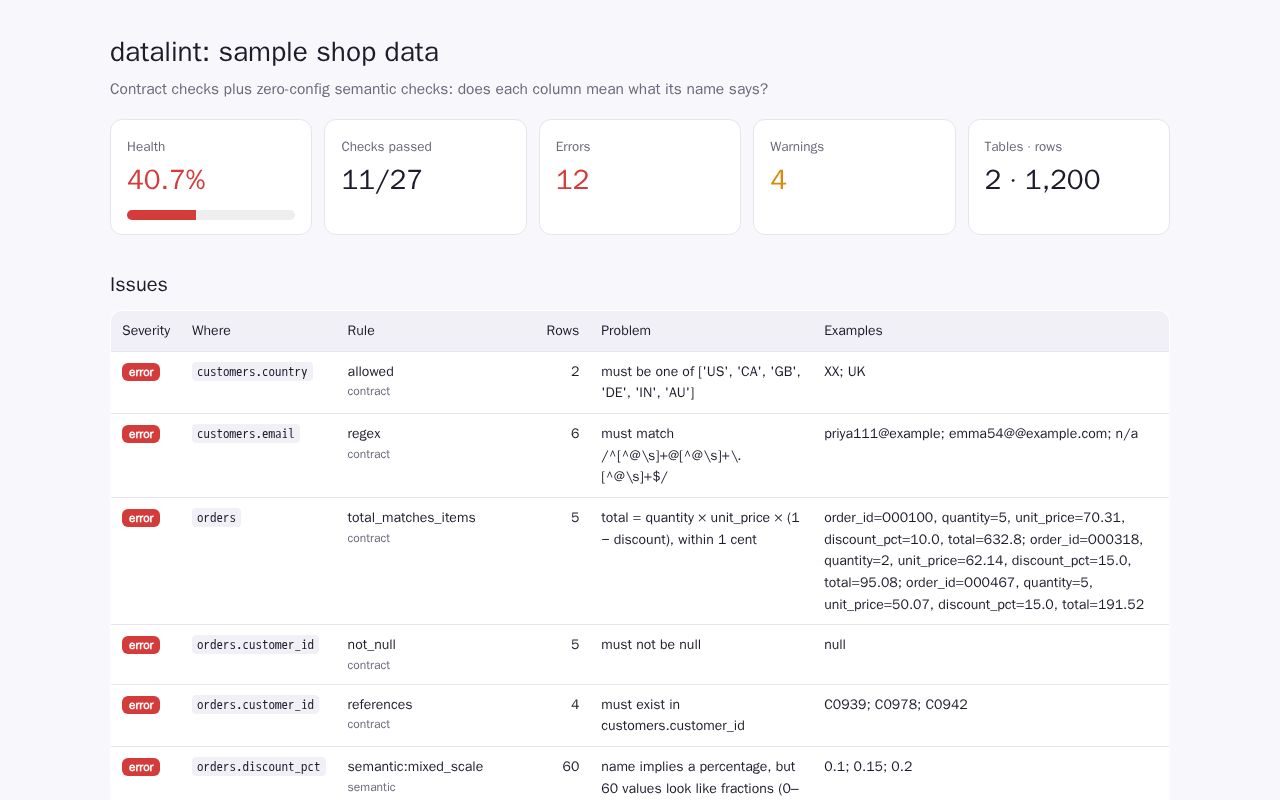Click example 'priya111@example; emma54@@example.com; n/a'
Image resolution: width=1280 pixels, height=800 pixels.
coord(981,434)
